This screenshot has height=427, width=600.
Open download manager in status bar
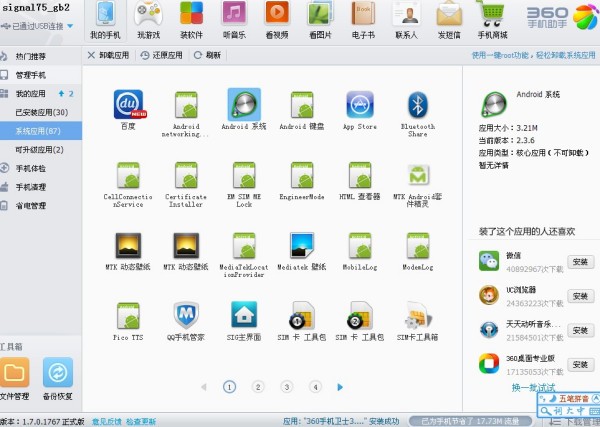click(x=575, y=422)
